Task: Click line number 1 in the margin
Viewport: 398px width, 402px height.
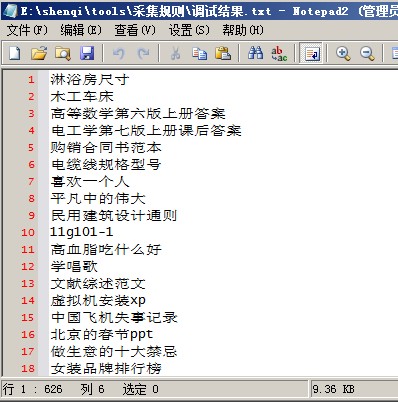Action: 31,80
